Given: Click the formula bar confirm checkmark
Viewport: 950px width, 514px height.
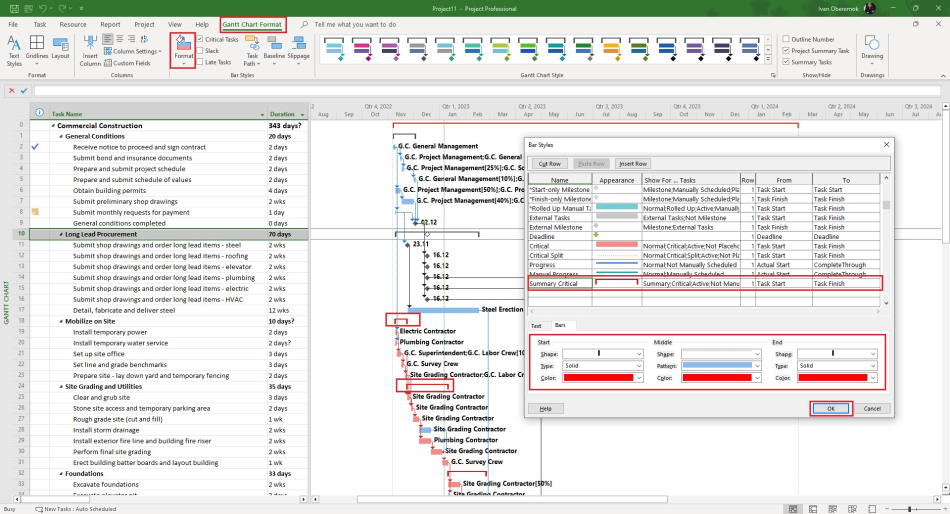Looking at the screenshot, I should [x=24, y=90].
